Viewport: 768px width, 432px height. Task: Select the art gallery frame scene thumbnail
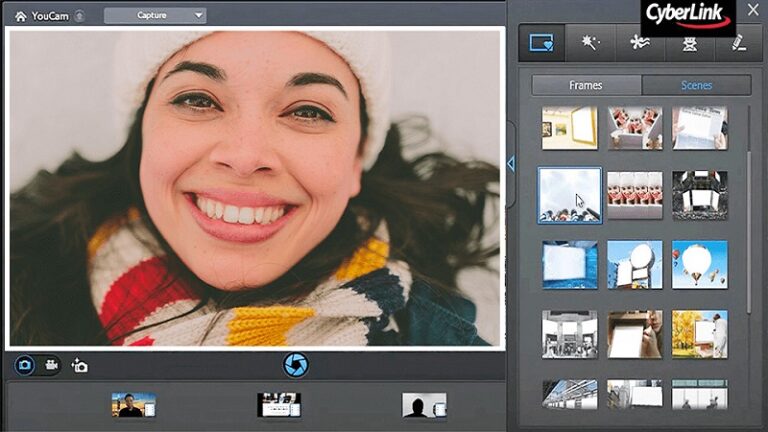click(x=570, y=128)
